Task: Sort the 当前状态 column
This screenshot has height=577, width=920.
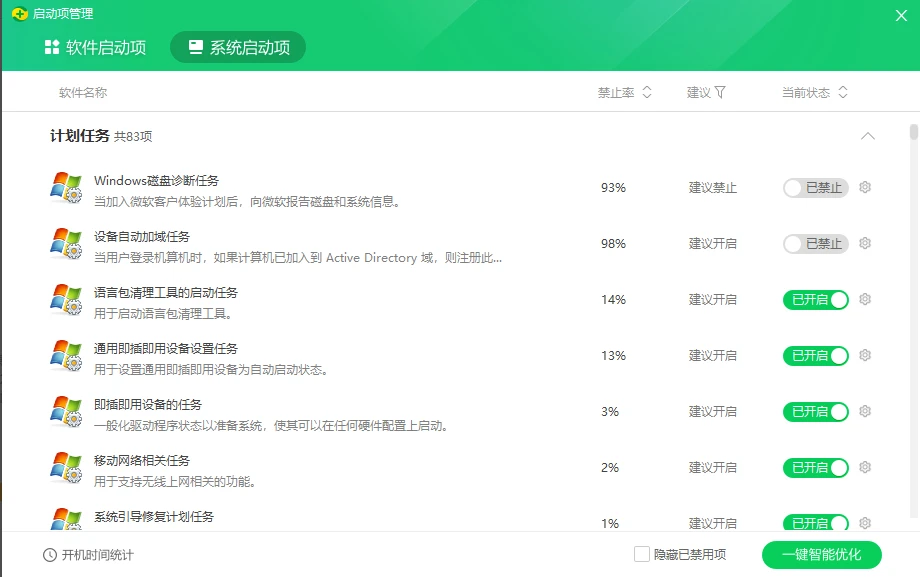Action: point(843,91)
